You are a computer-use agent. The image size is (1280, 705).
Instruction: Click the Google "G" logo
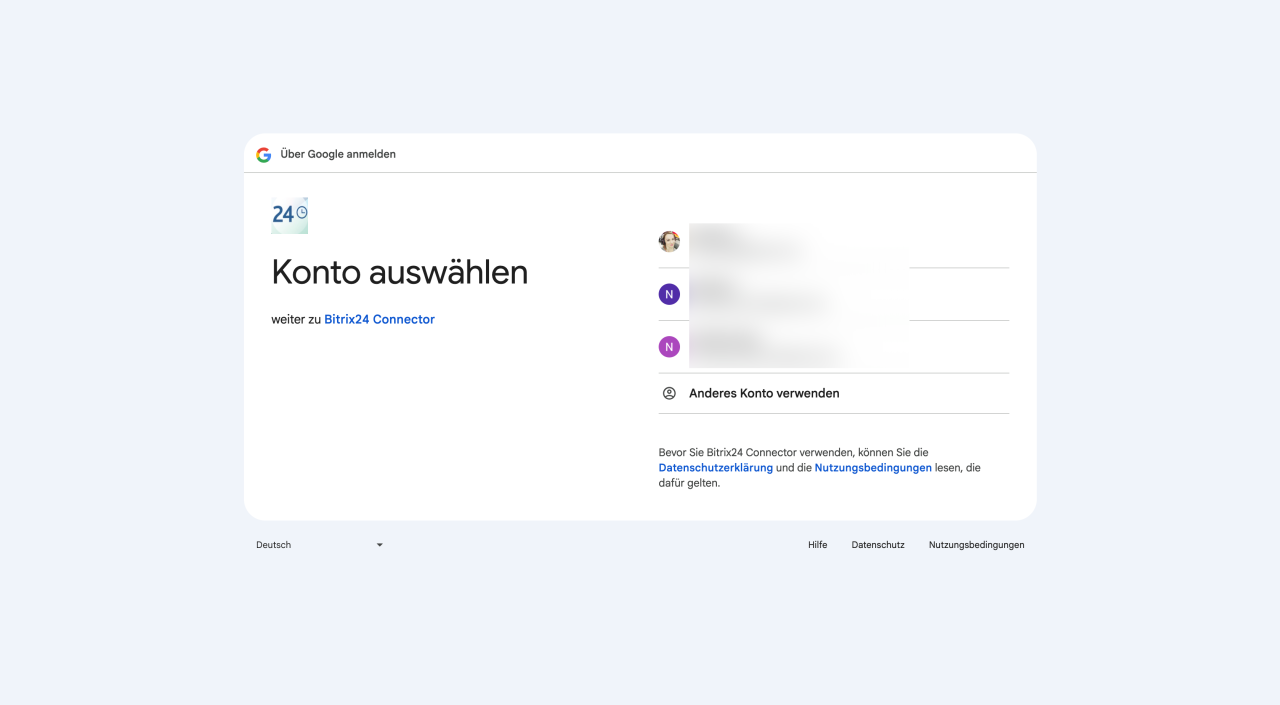pyautogui.click(x=264, y=154)
